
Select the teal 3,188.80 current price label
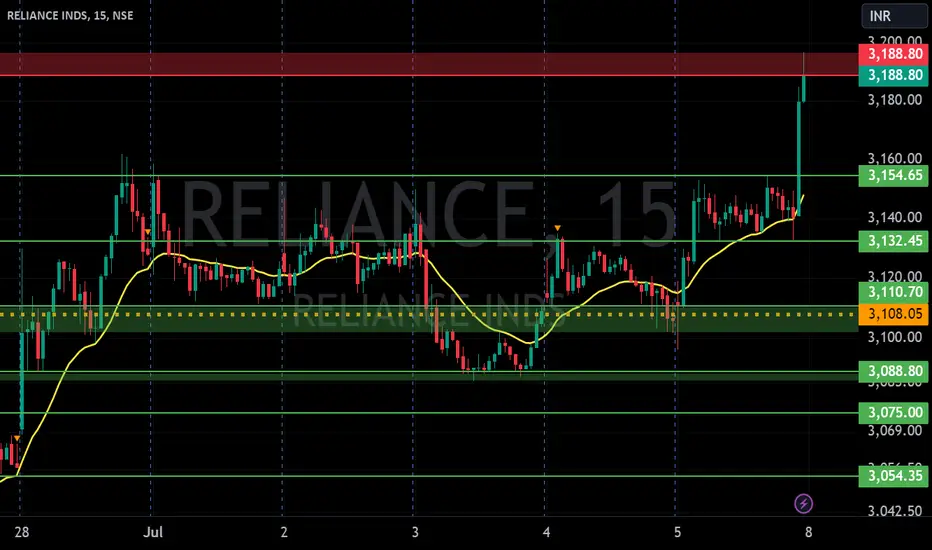[x=893, y=76]
